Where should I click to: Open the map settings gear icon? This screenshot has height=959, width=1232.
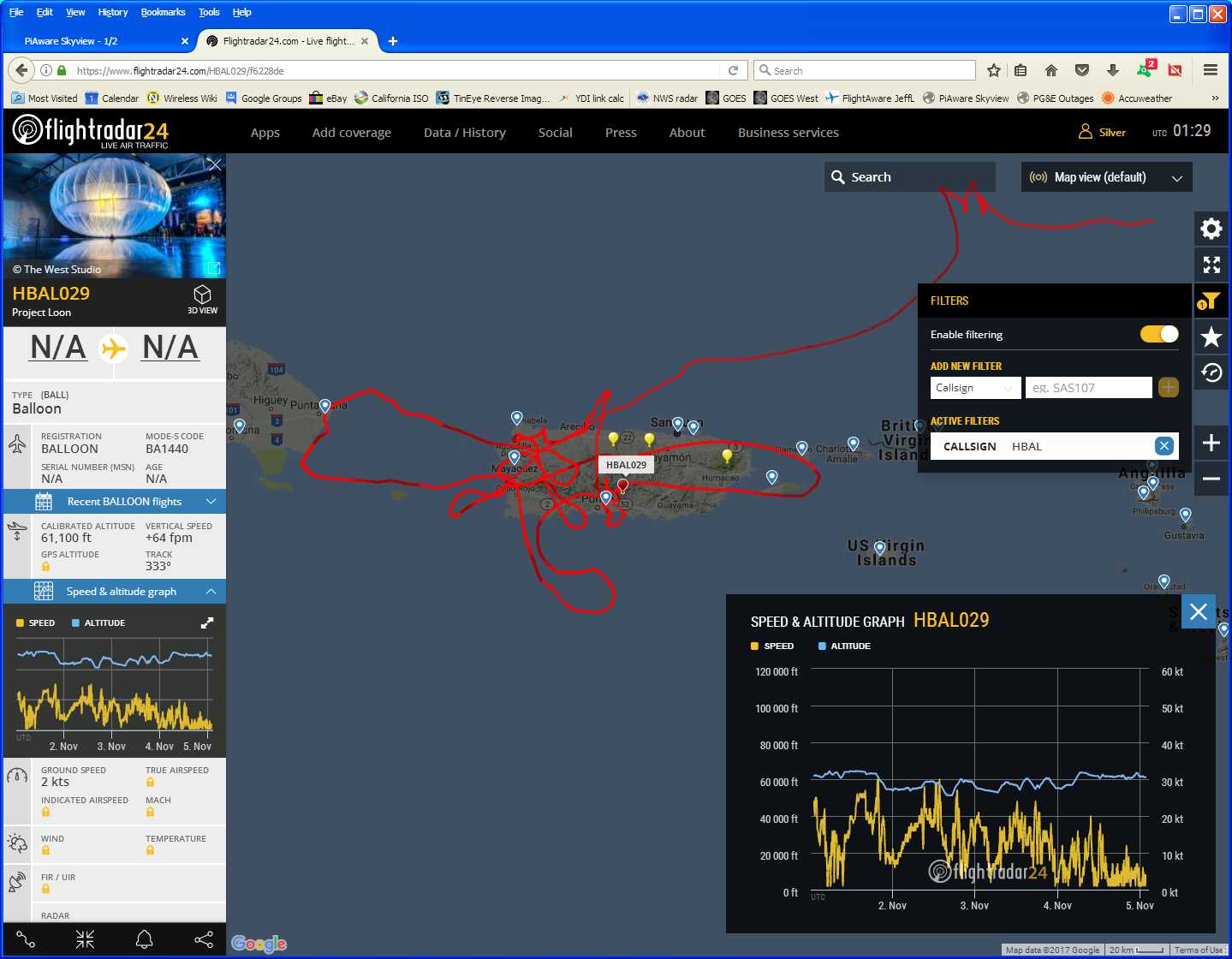click(x=1211, y=229)
